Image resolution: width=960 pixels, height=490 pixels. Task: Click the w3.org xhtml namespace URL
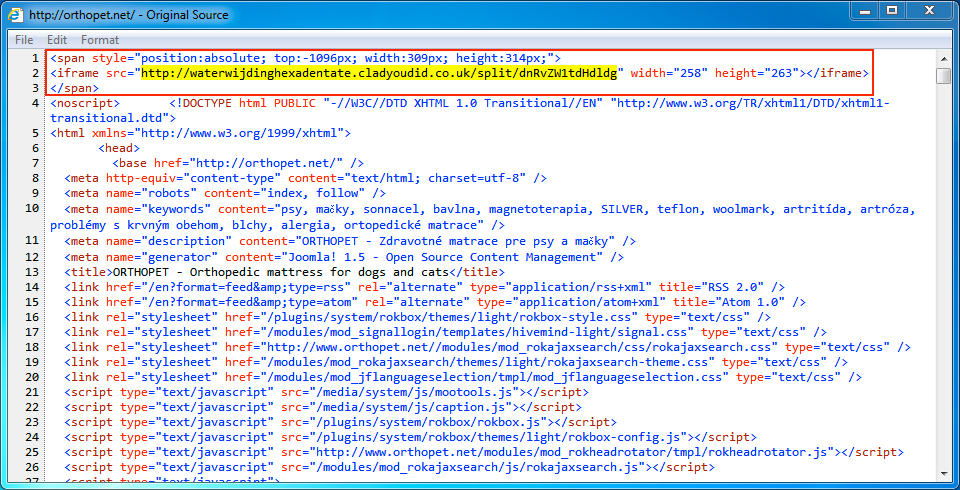[x=200, y=133]
